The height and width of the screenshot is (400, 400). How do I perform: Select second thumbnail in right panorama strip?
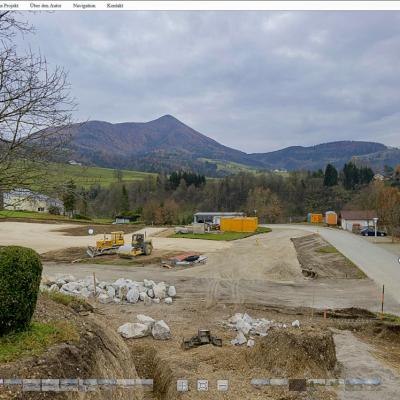tap(279, 382)
